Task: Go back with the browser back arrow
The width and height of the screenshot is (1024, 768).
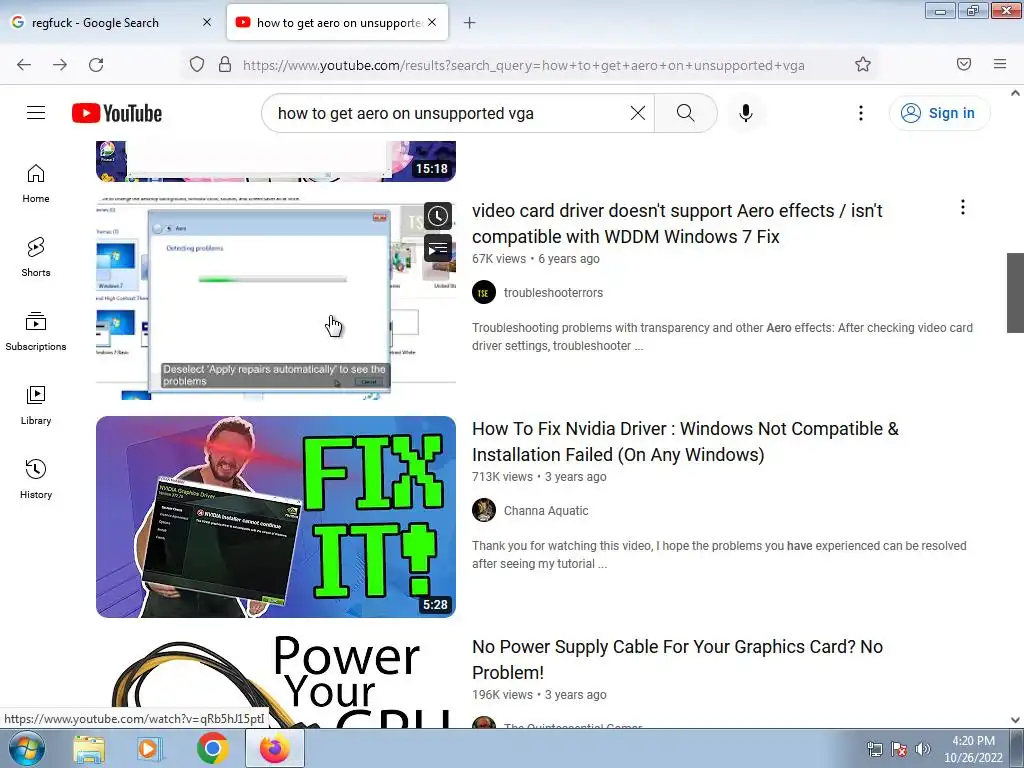Action: 24,64
